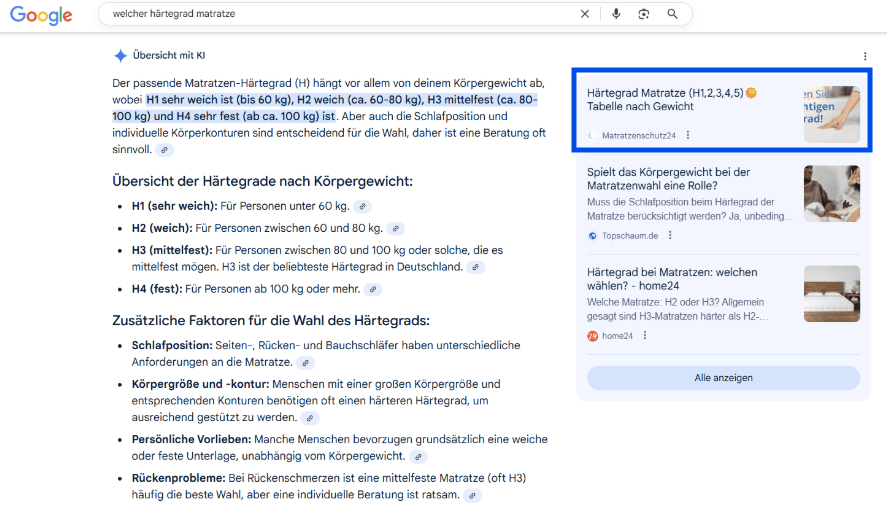
Task: Click heading 'Zusätzliche Faktoren für die Wahl des Härtegrads:'
Action: 271,321
